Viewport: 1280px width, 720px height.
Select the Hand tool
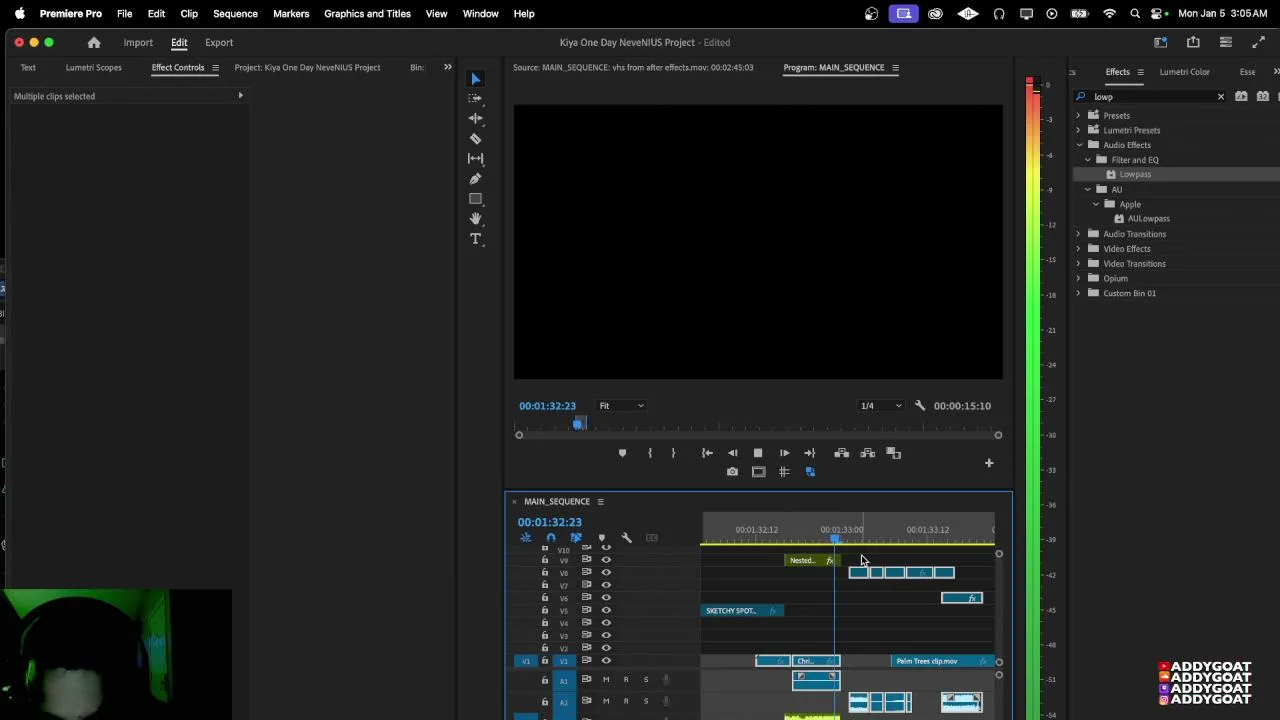coord(476,218)
